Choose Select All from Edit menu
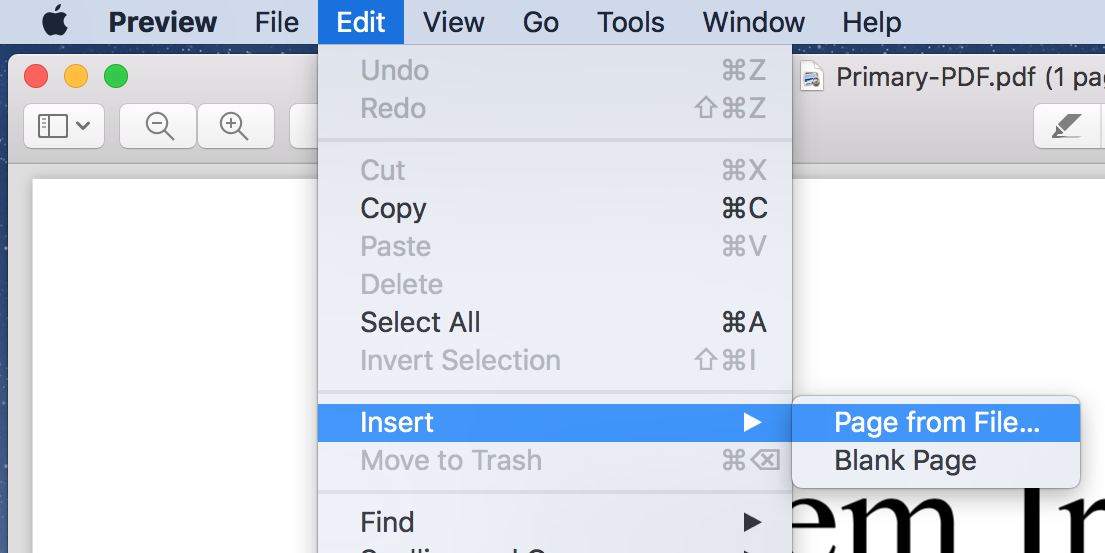 pos(420,323)
